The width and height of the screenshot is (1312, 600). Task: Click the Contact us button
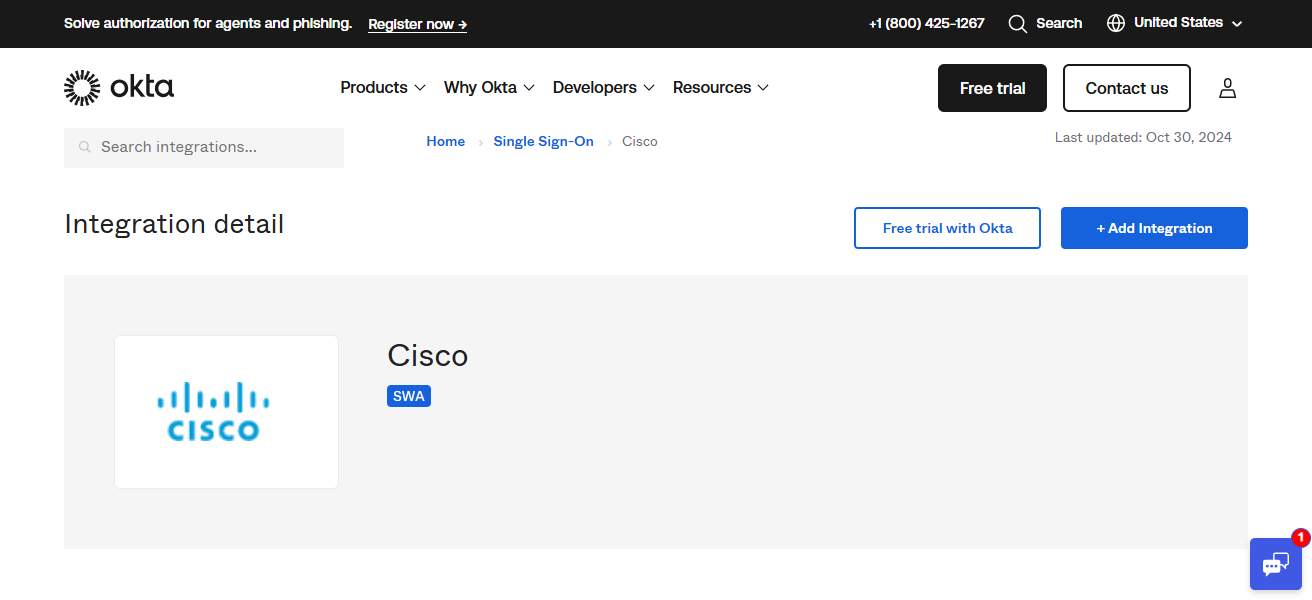point(1126,88)
